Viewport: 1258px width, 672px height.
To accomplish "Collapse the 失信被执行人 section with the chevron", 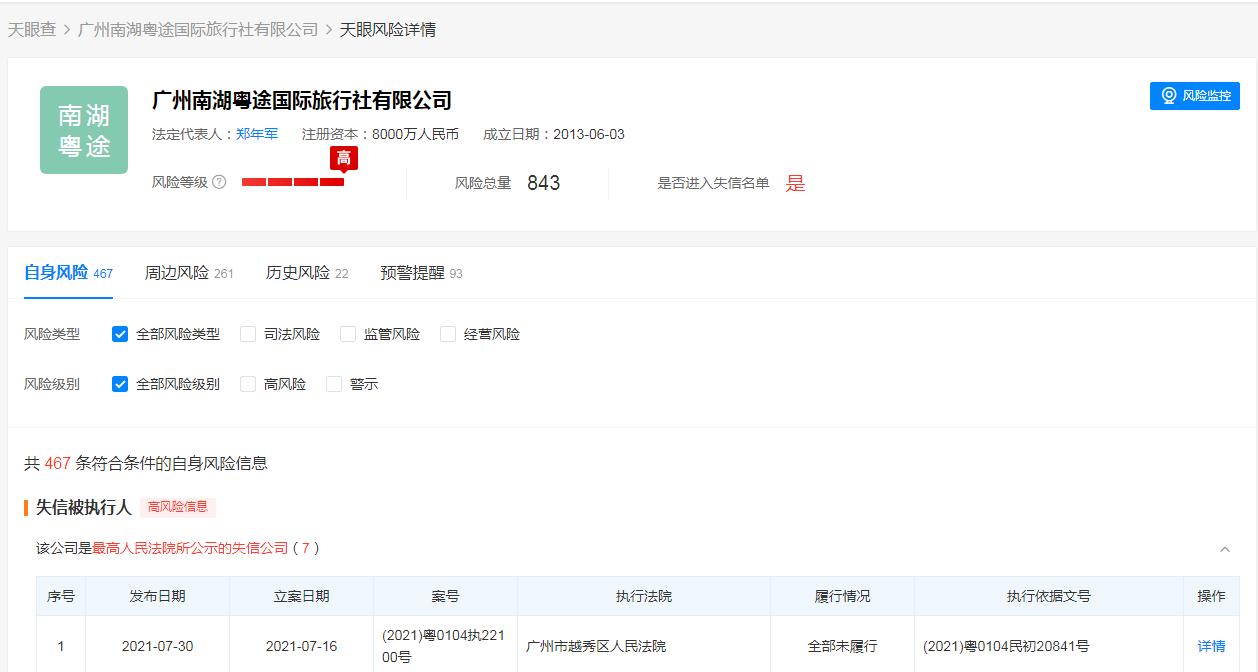I will pos(1227,549).
